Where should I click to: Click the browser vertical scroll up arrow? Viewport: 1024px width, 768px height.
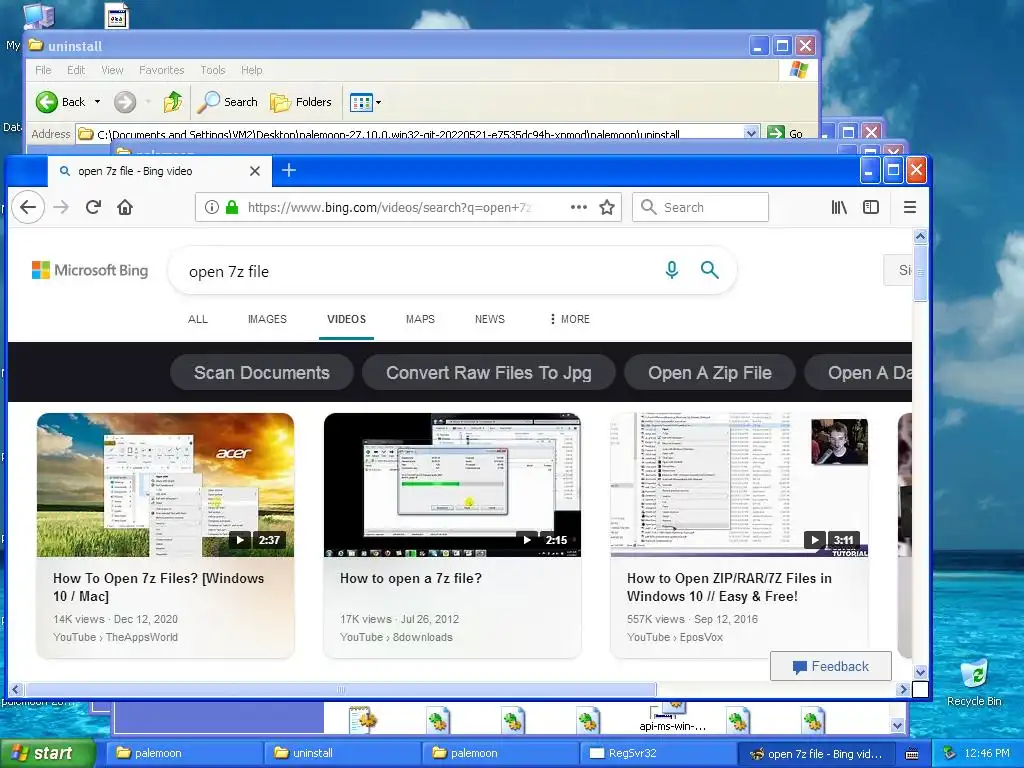[920, 236]
